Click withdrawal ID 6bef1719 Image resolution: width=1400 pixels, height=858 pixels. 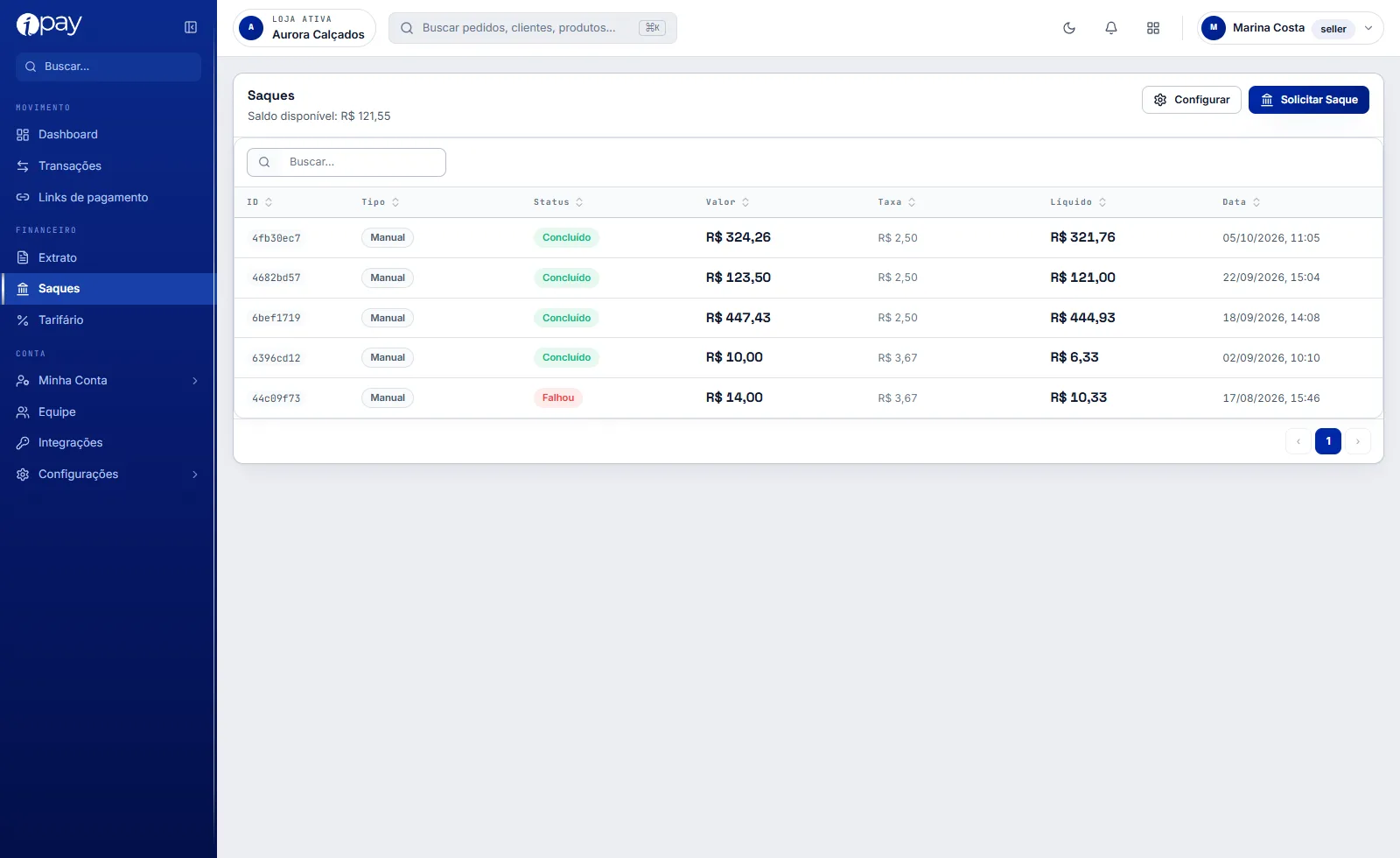coord(276,319)
